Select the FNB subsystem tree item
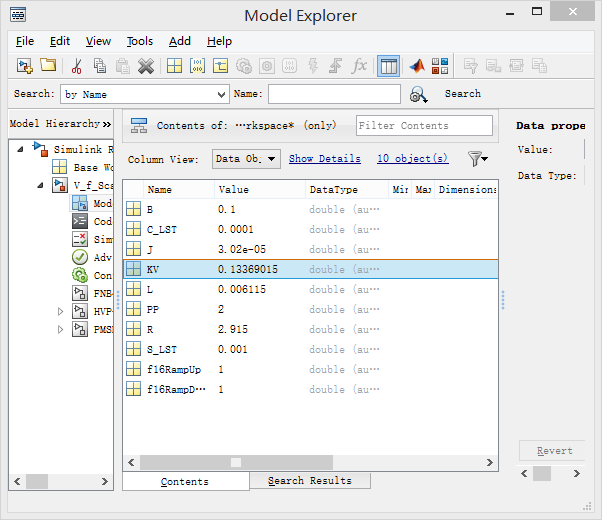 click(92, 293)
